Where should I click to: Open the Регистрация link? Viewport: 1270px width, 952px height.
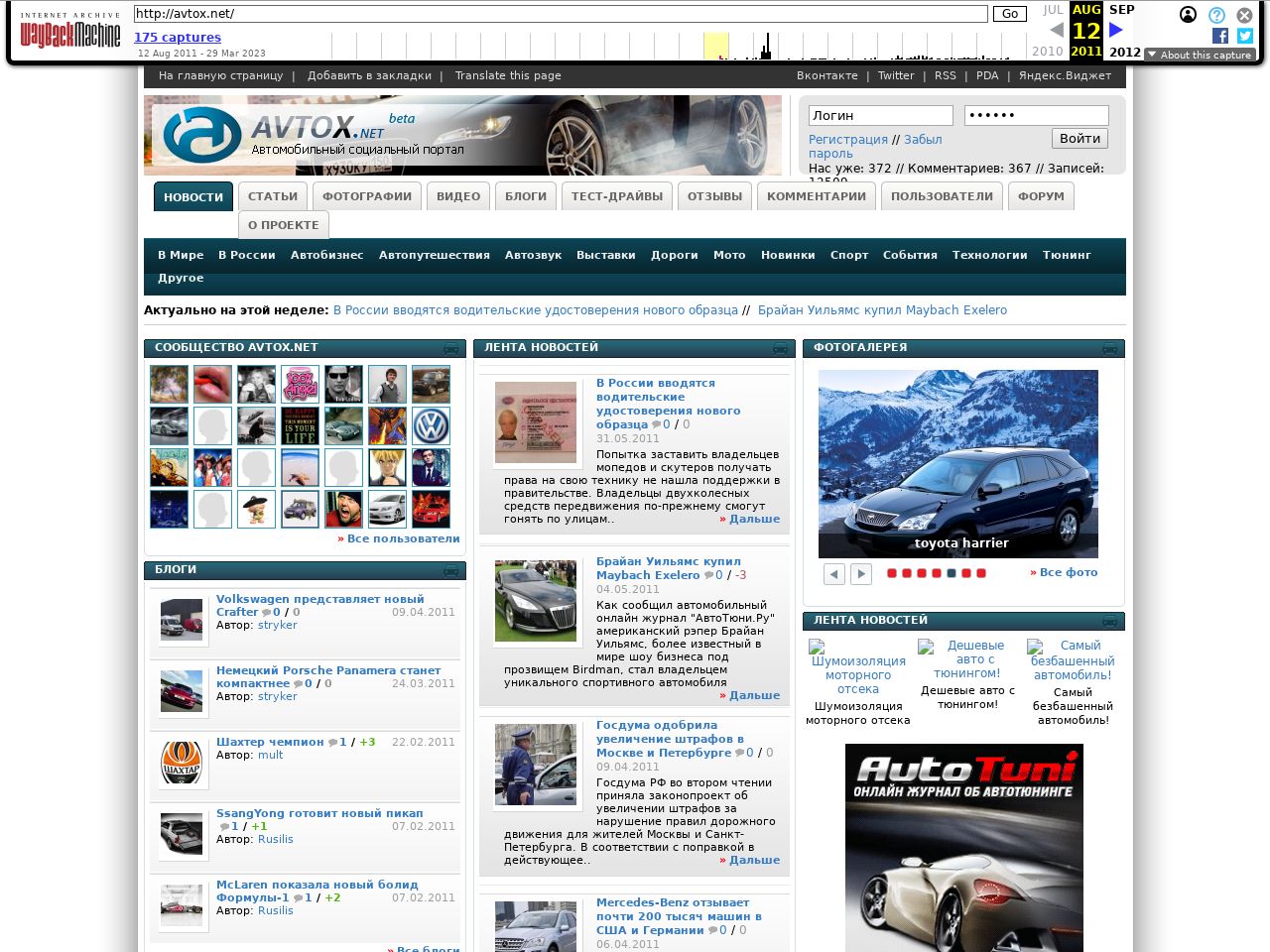847,140
